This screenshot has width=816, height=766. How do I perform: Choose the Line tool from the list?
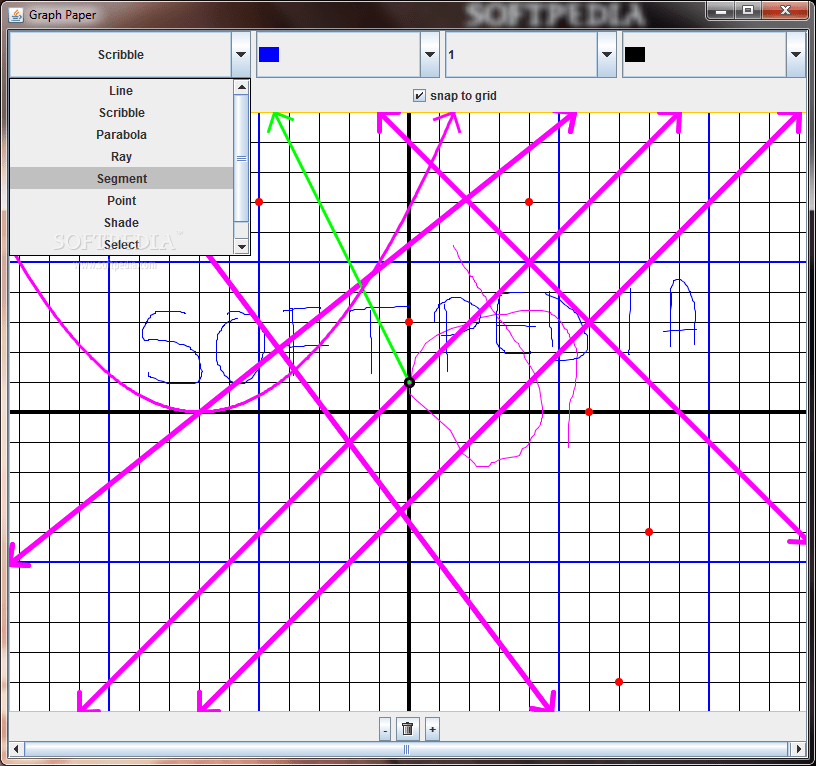[120, 90]
